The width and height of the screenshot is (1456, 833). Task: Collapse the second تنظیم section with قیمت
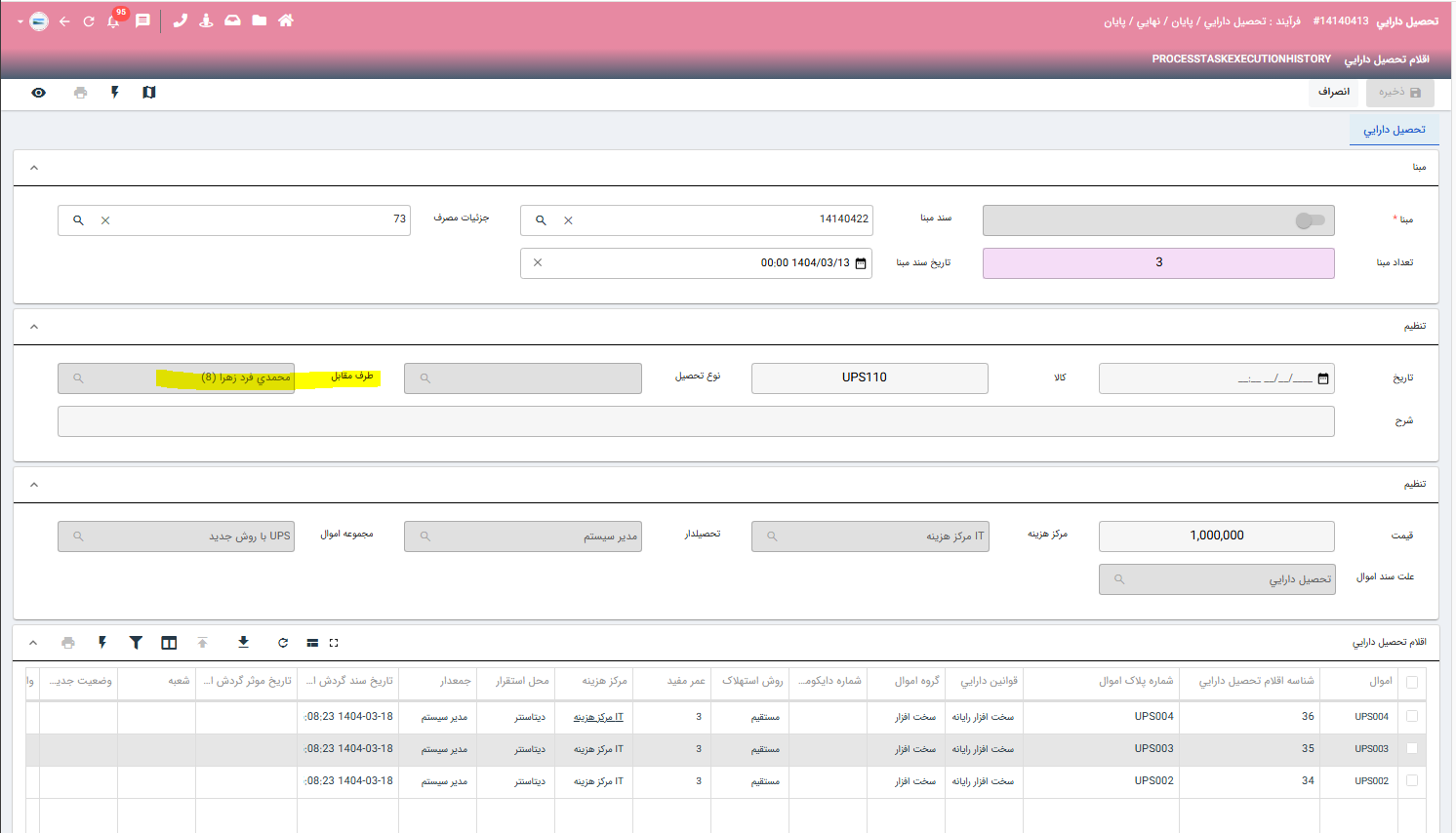34,485
